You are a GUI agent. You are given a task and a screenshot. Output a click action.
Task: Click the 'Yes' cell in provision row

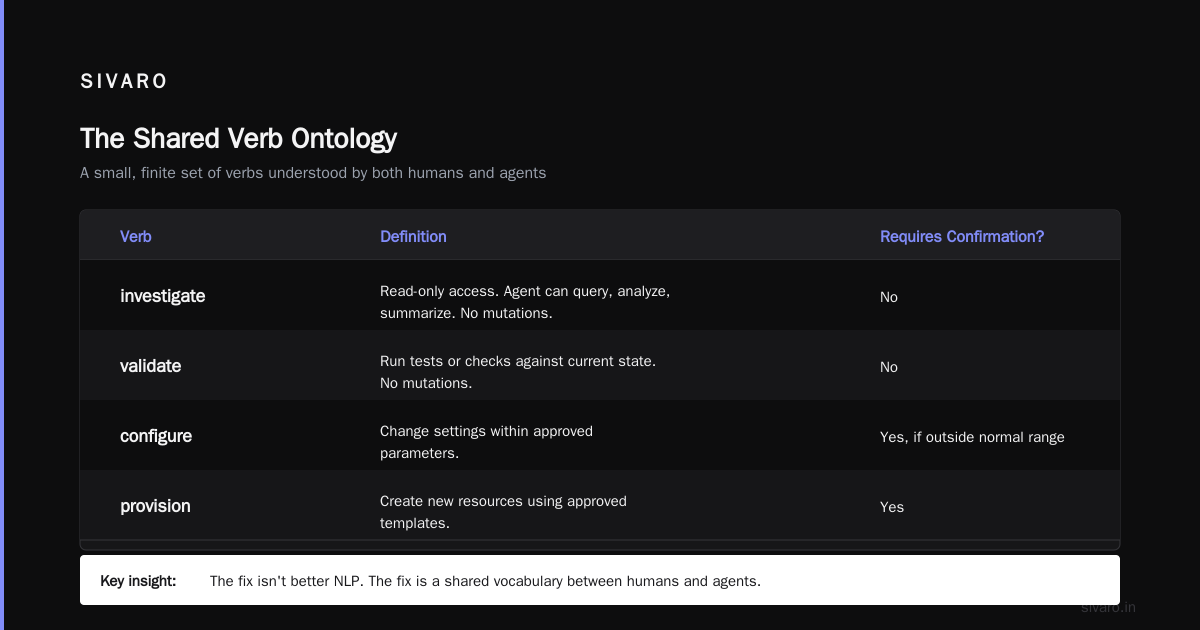[x=892, y=507]
